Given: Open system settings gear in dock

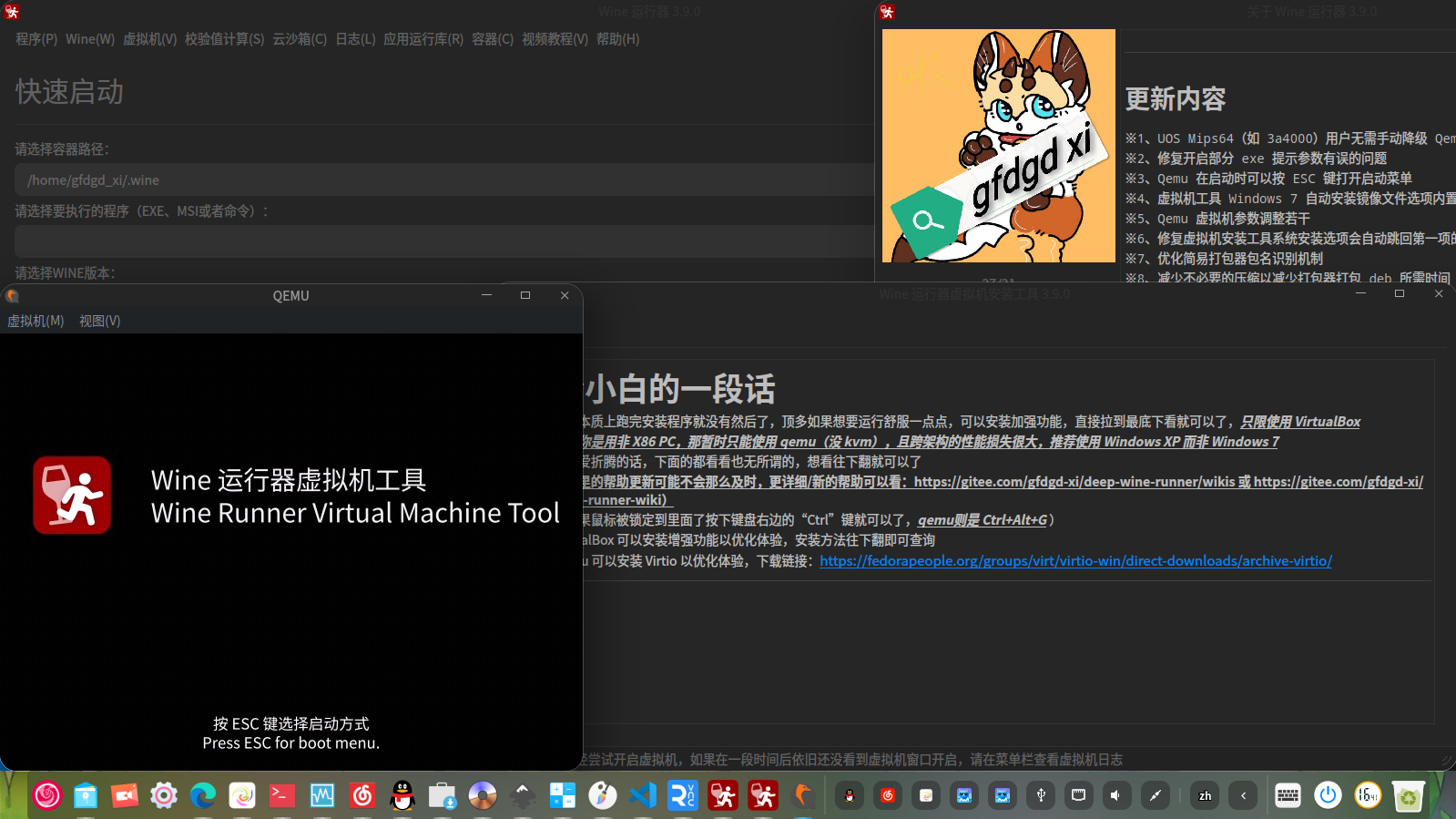Looking at the screenshot, I should [164, 795].
